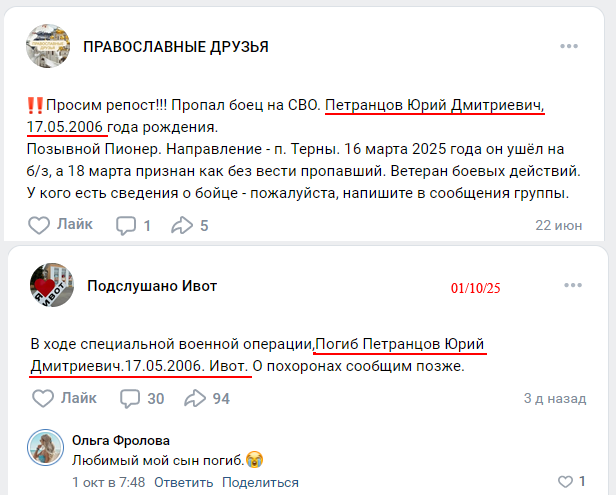Click the comment time 1 окт в 7:48
Viewport: 616px width, 495px height.
108,482
